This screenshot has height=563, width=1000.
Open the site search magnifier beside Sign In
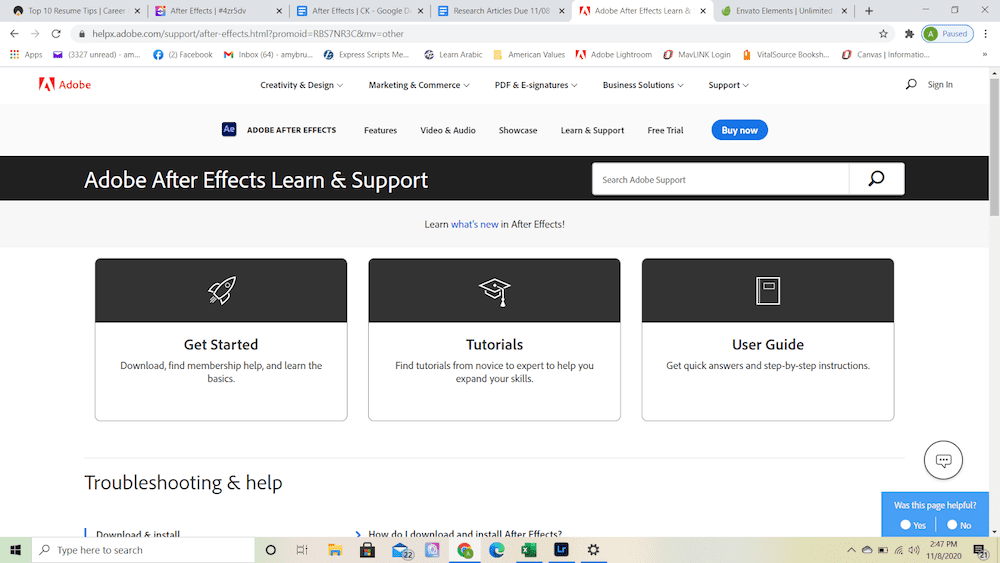[x=911, y=84]
